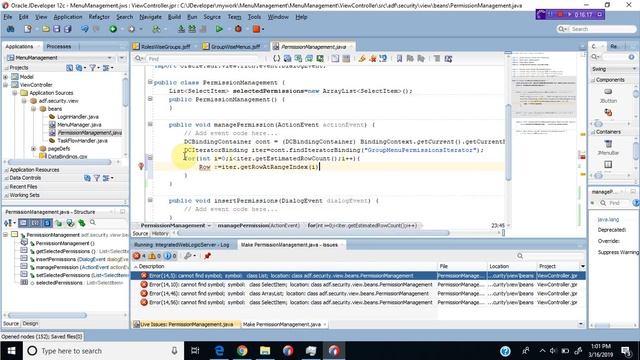Click the Save icon in main toolbar
Viewport: 640px width, 360px height.
tap(56, 29)
